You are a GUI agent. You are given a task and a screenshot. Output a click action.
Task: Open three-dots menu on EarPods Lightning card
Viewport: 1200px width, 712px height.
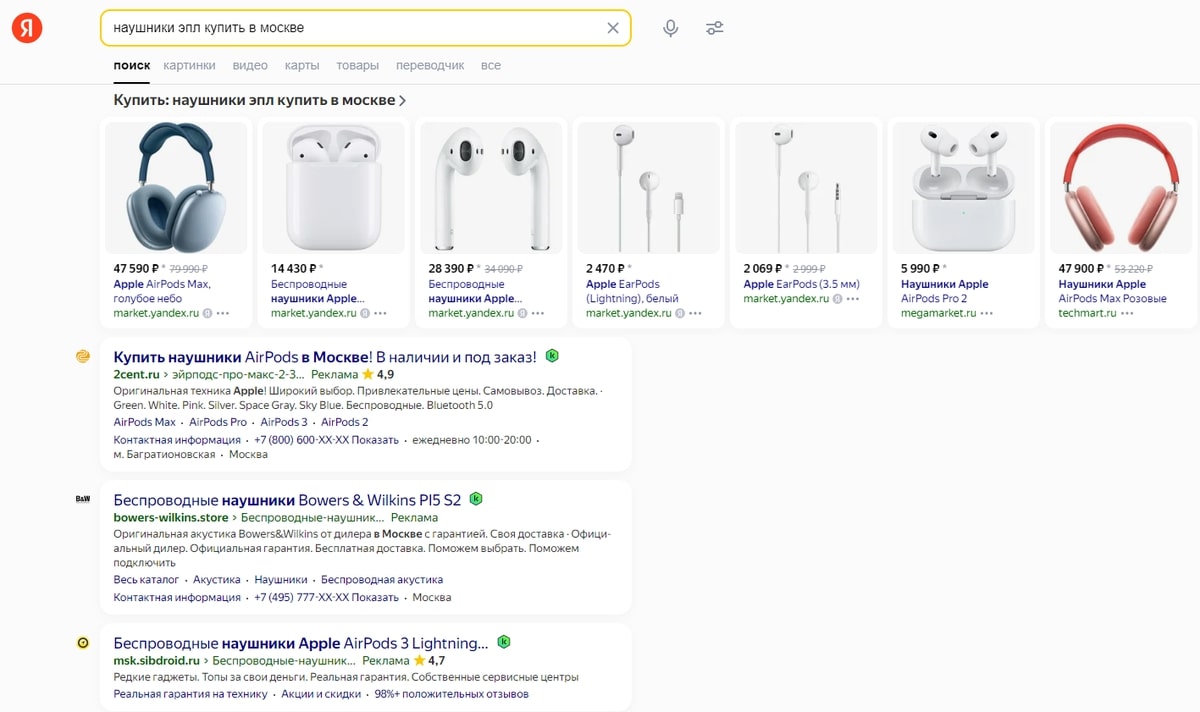(x=695, y=313)
